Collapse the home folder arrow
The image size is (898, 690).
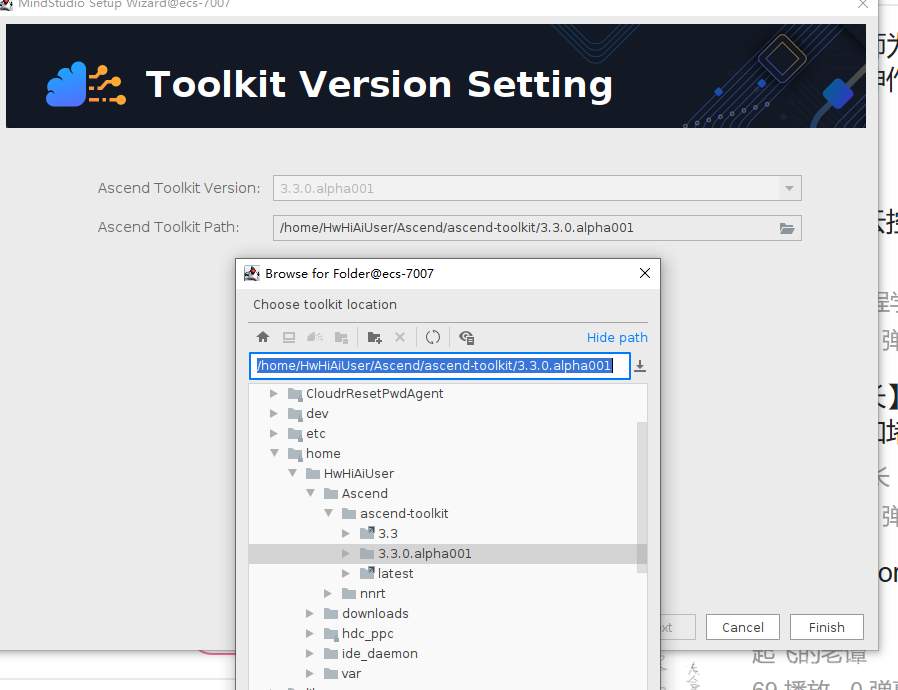click(274, 453)
